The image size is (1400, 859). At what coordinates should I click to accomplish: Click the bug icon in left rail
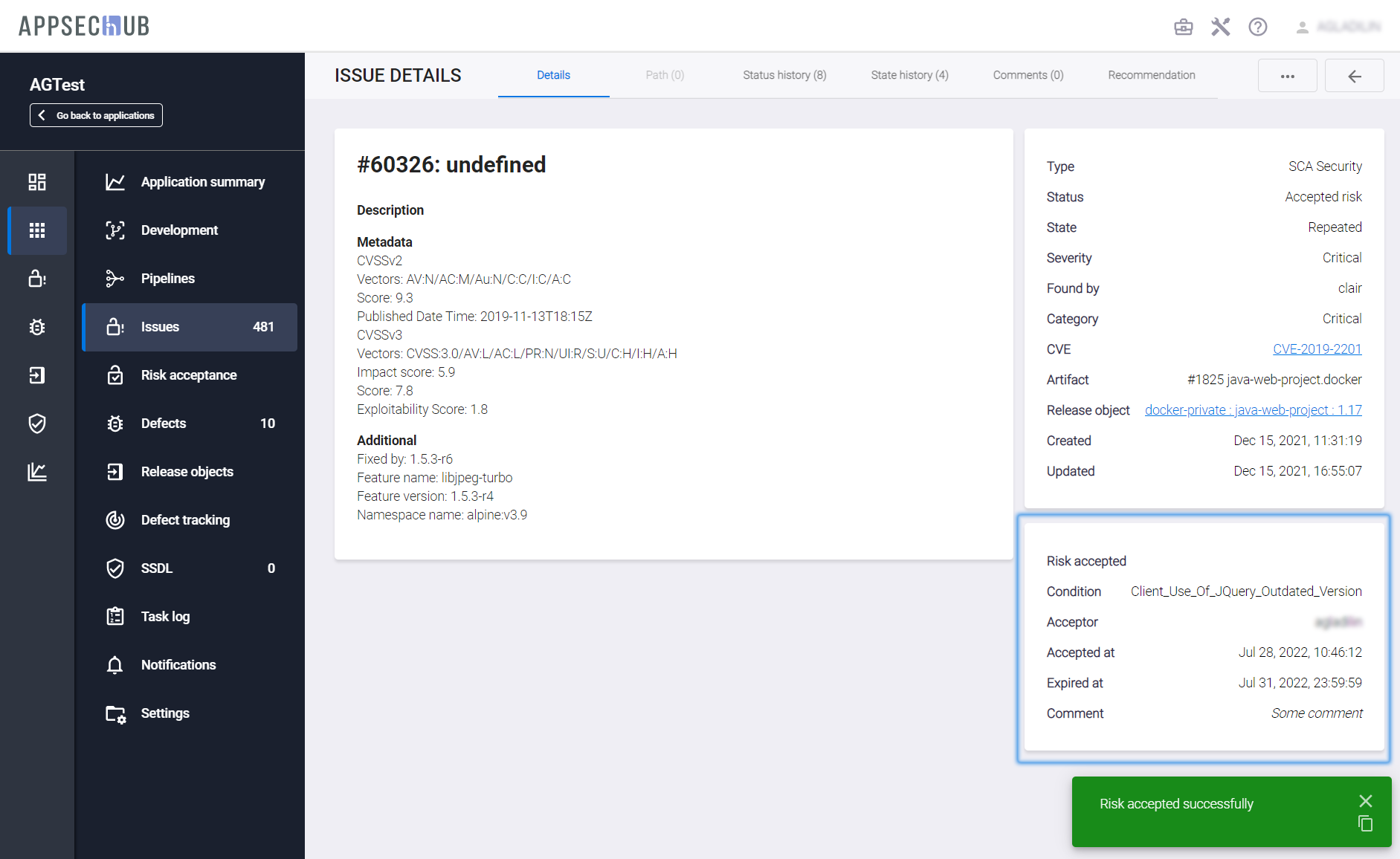point(37,327)
